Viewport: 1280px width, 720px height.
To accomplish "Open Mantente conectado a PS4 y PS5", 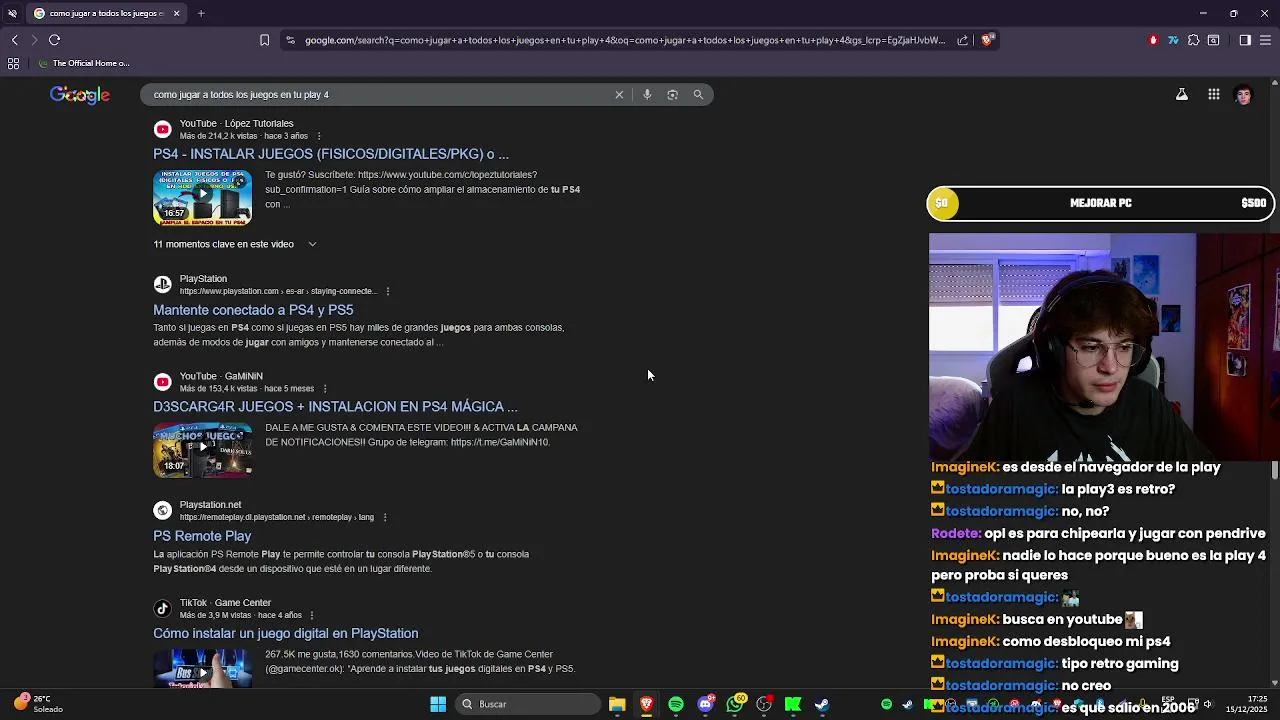I will click(253, 310).
